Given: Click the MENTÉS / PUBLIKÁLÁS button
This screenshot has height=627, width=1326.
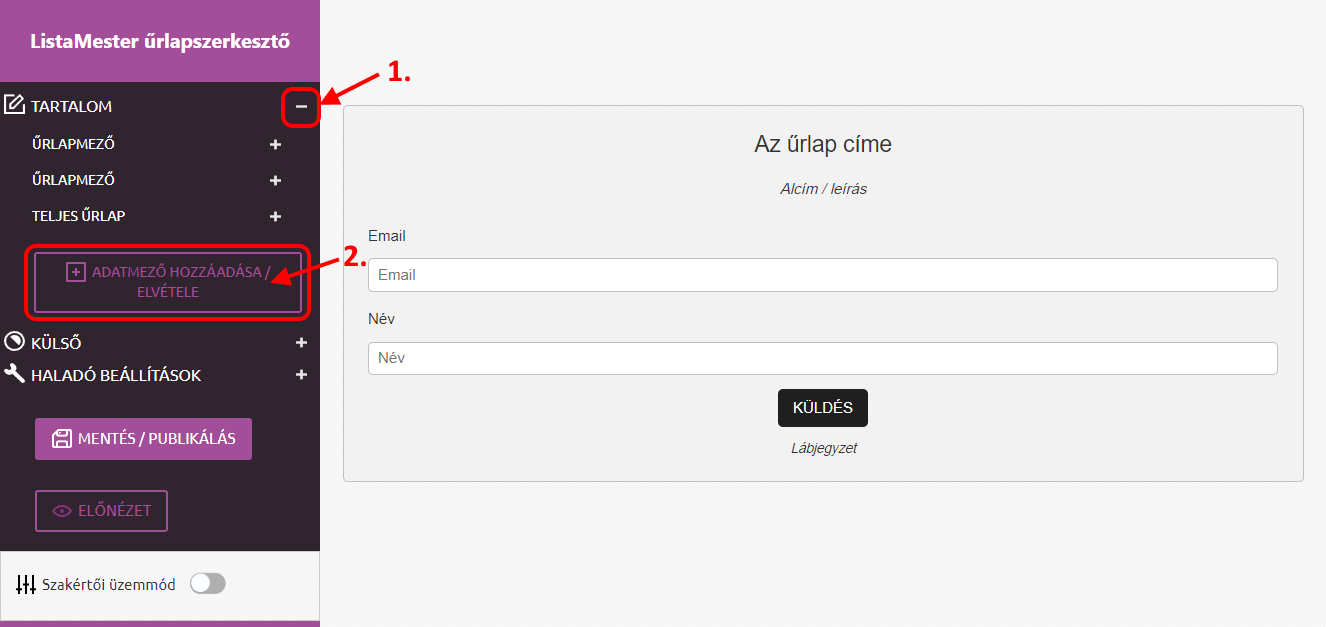Looking at the screenshot, I should tap(143, 439).
